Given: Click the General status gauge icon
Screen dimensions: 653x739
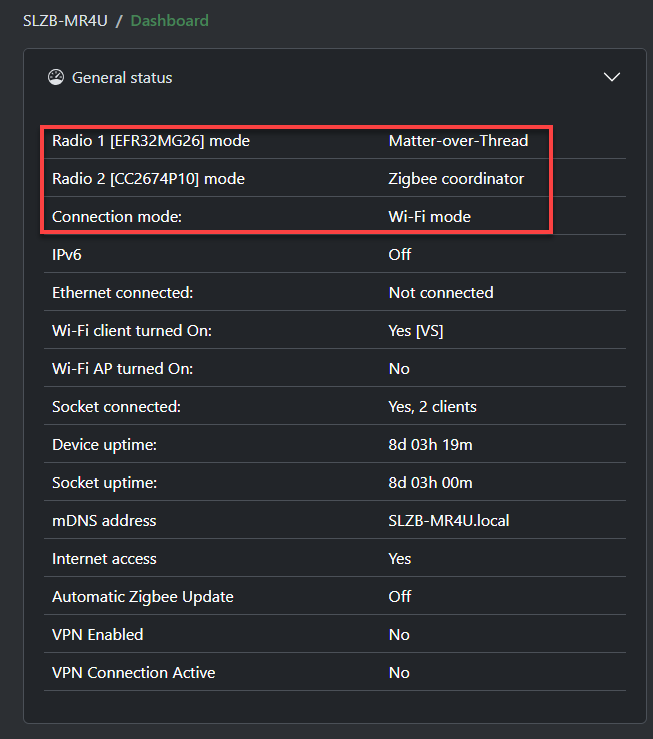Looking at the screenshot, I should tap(56, 78).
